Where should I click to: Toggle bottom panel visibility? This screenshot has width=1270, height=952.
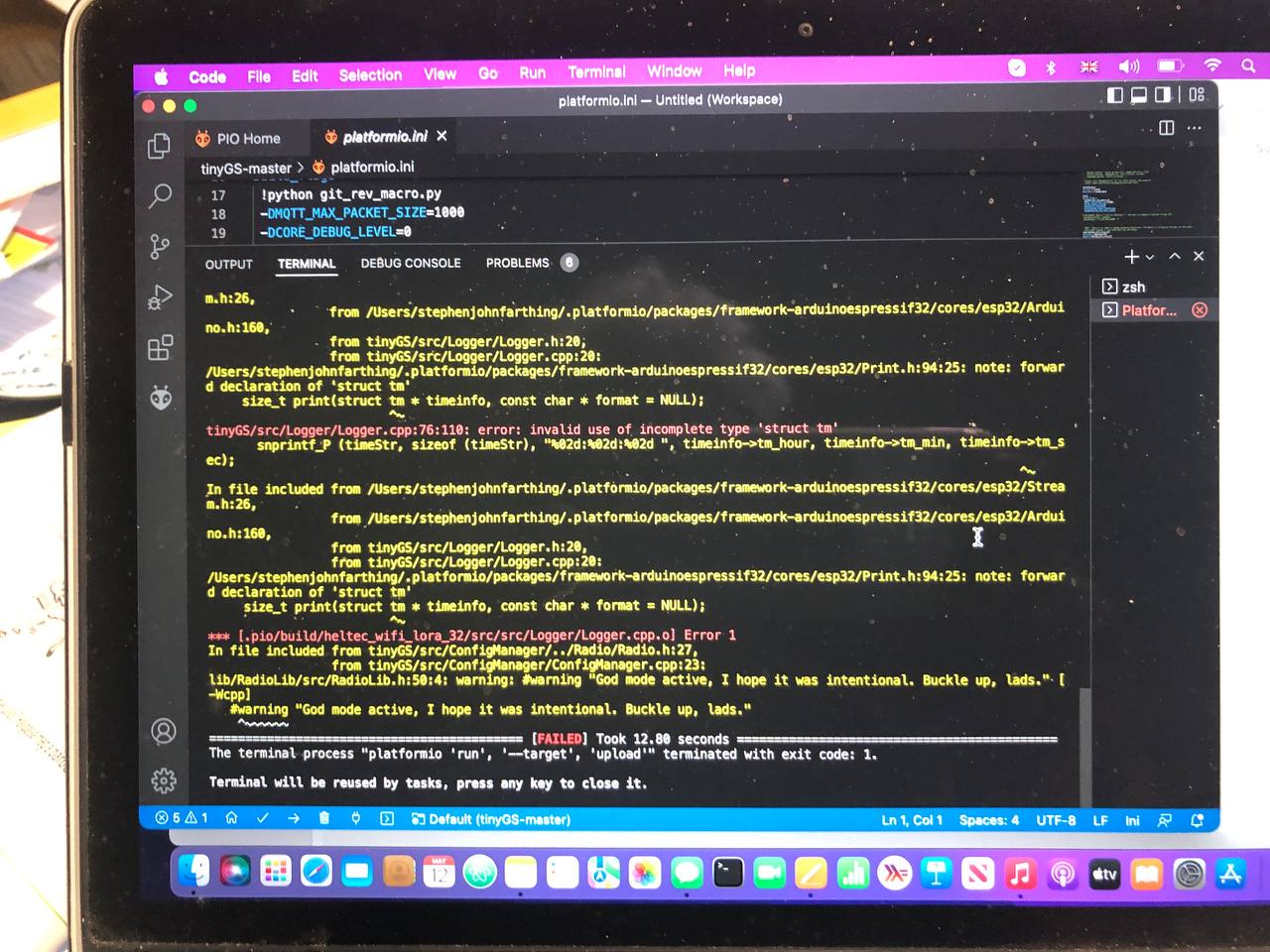(1139, 95)
